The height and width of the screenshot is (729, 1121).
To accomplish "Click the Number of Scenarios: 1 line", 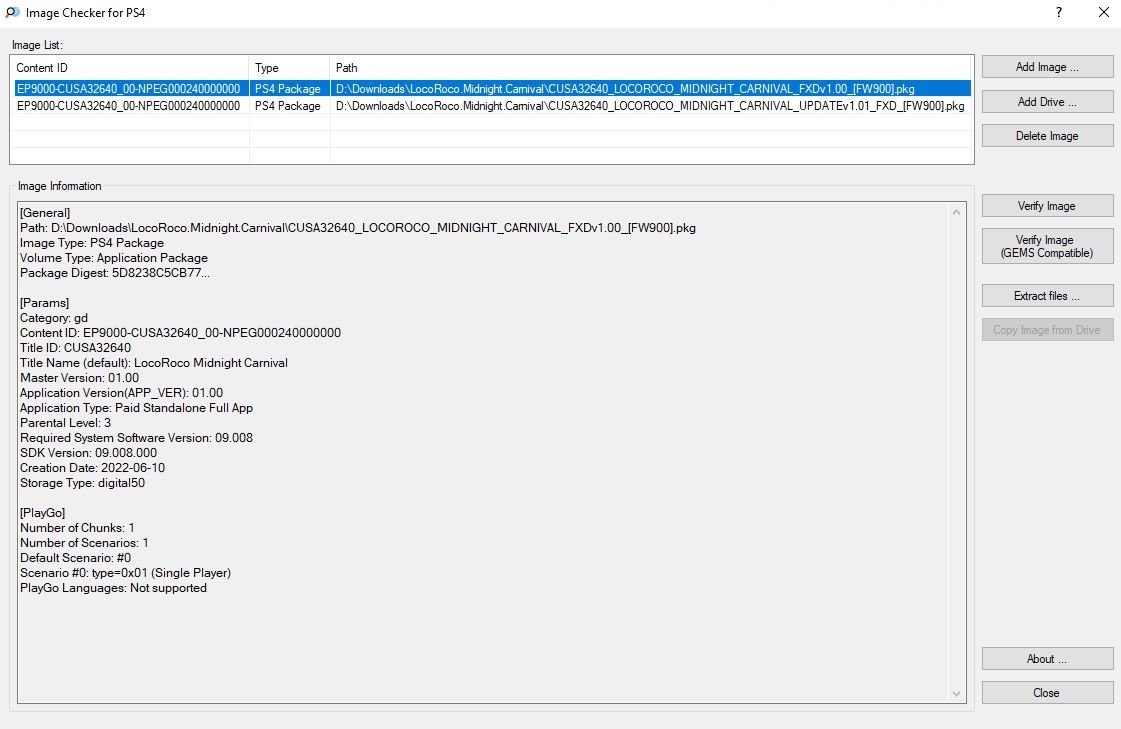I will [84, 543].
